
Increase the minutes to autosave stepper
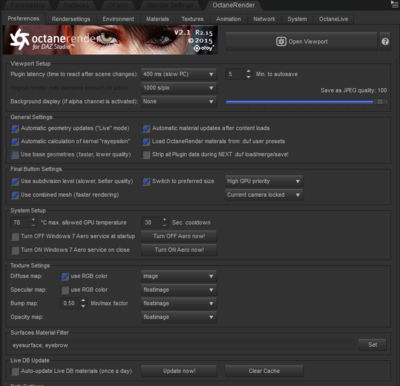[x=248, y=71]
